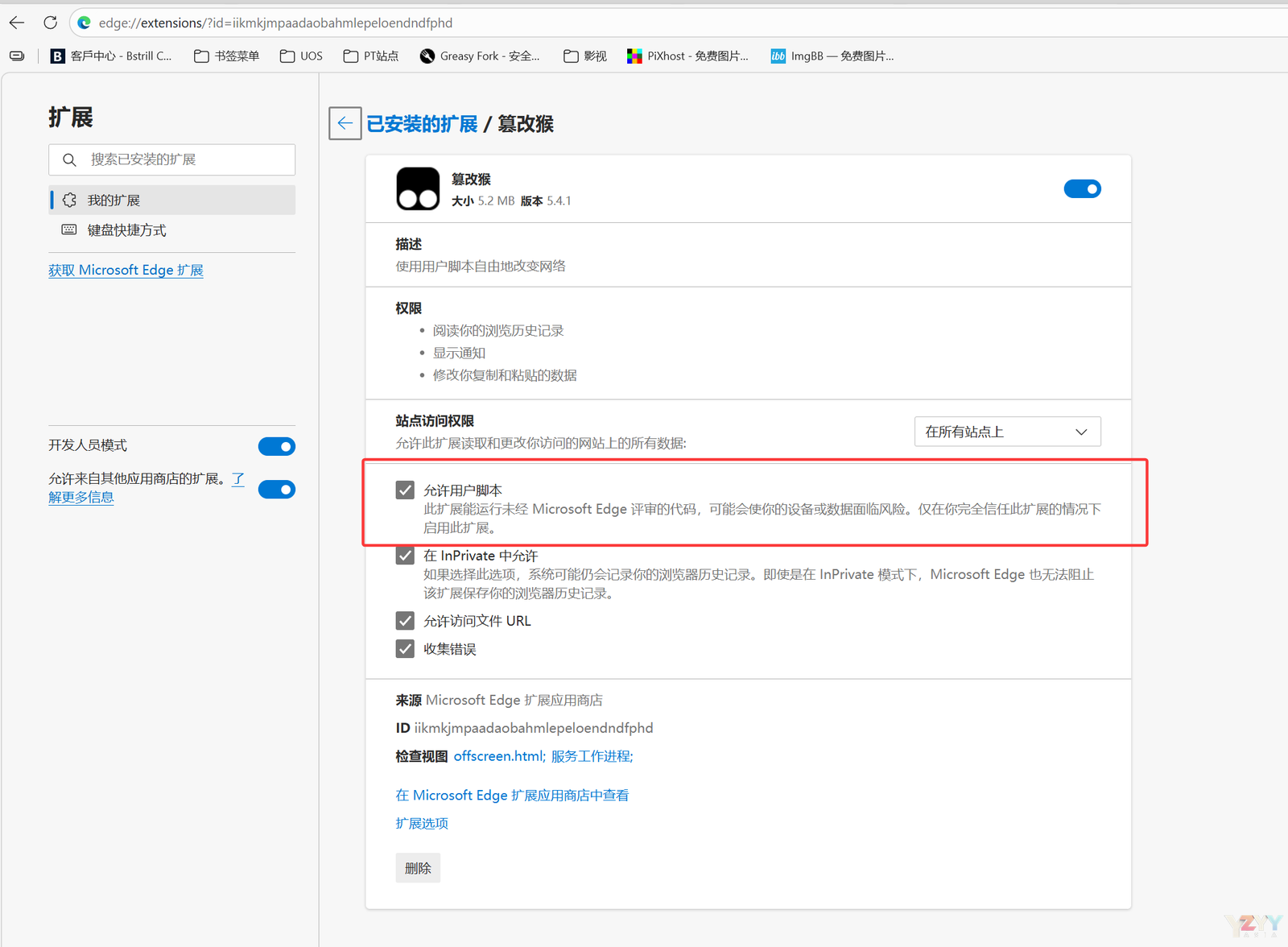Open the ImgBB bookmark
Screen dimensions: 1288x947
coord(832,56)
